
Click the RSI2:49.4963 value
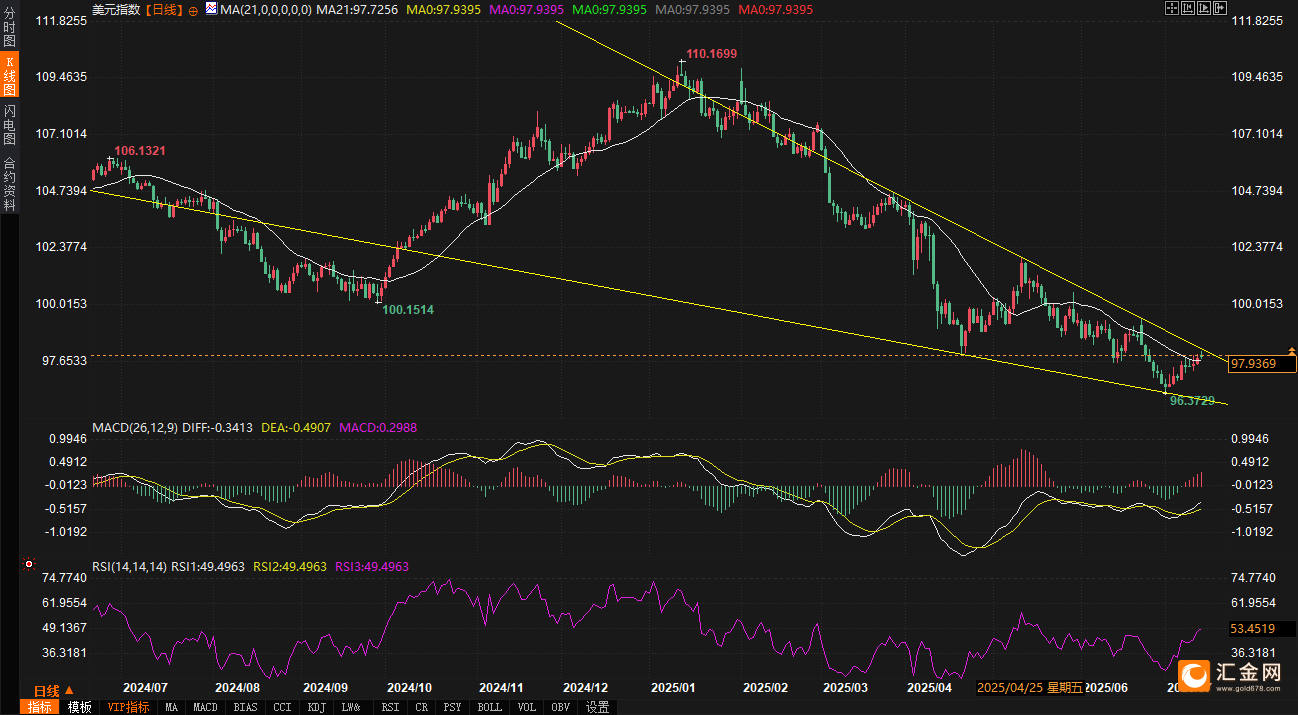(290, 567)
